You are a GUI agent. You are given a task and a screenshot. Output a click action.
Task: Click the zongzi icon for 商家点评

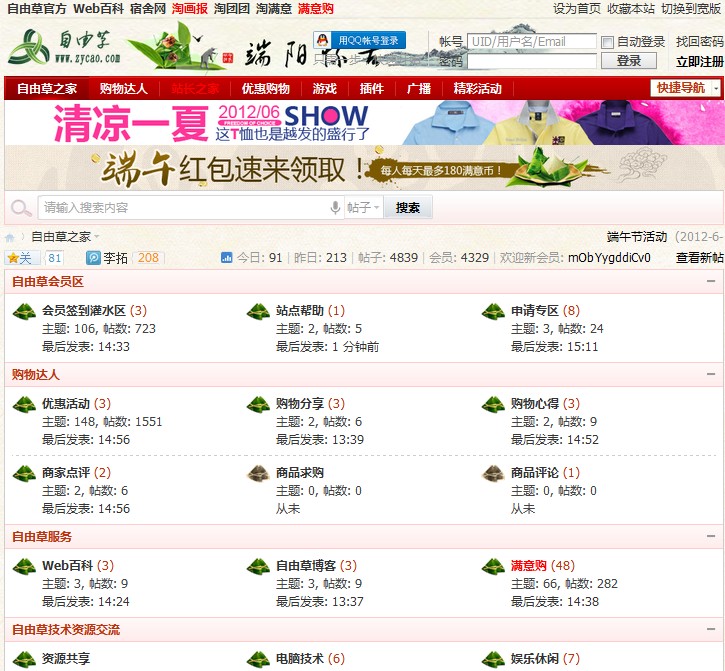tap(24, 474)
